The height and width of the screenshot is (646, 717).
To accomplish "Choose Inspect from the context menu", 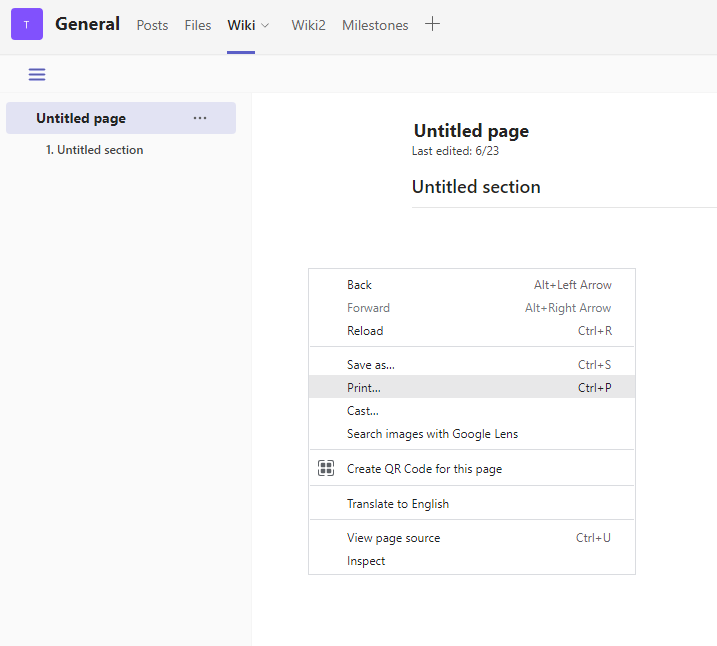I will point(472,561).
